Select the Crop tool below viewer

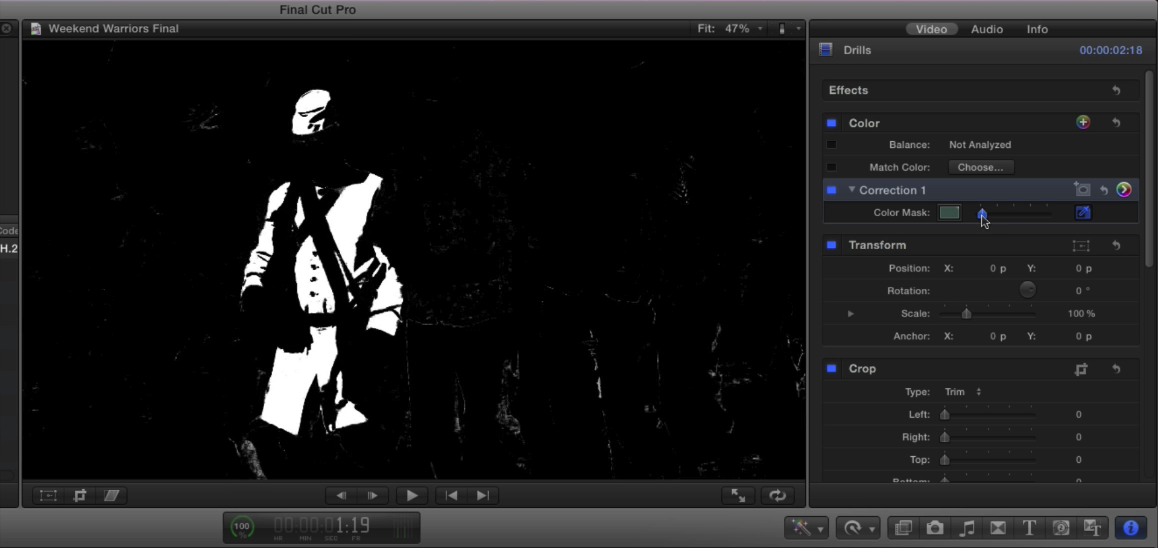80,496
